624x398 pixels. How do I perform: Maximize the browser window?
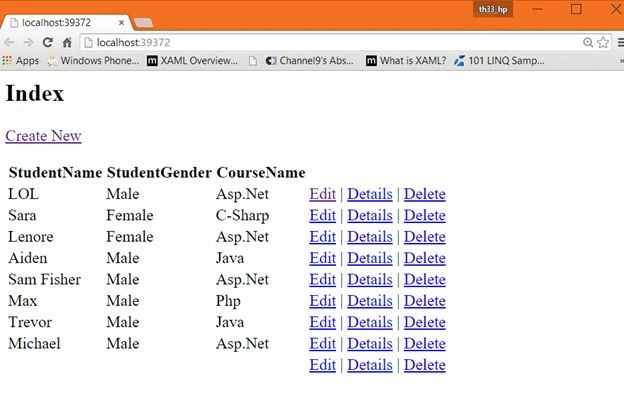[576, 9]
